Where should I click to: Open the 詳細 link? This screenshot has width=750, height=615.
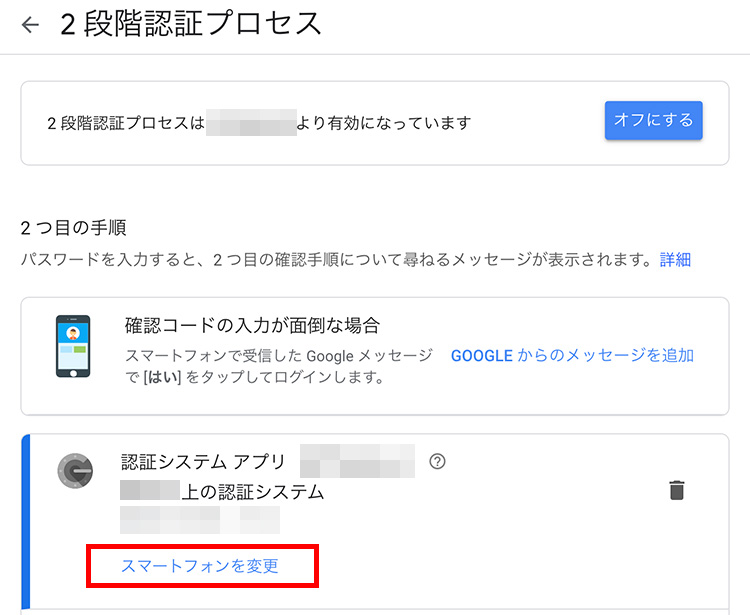pyautogui.click(x=675, y=260)
